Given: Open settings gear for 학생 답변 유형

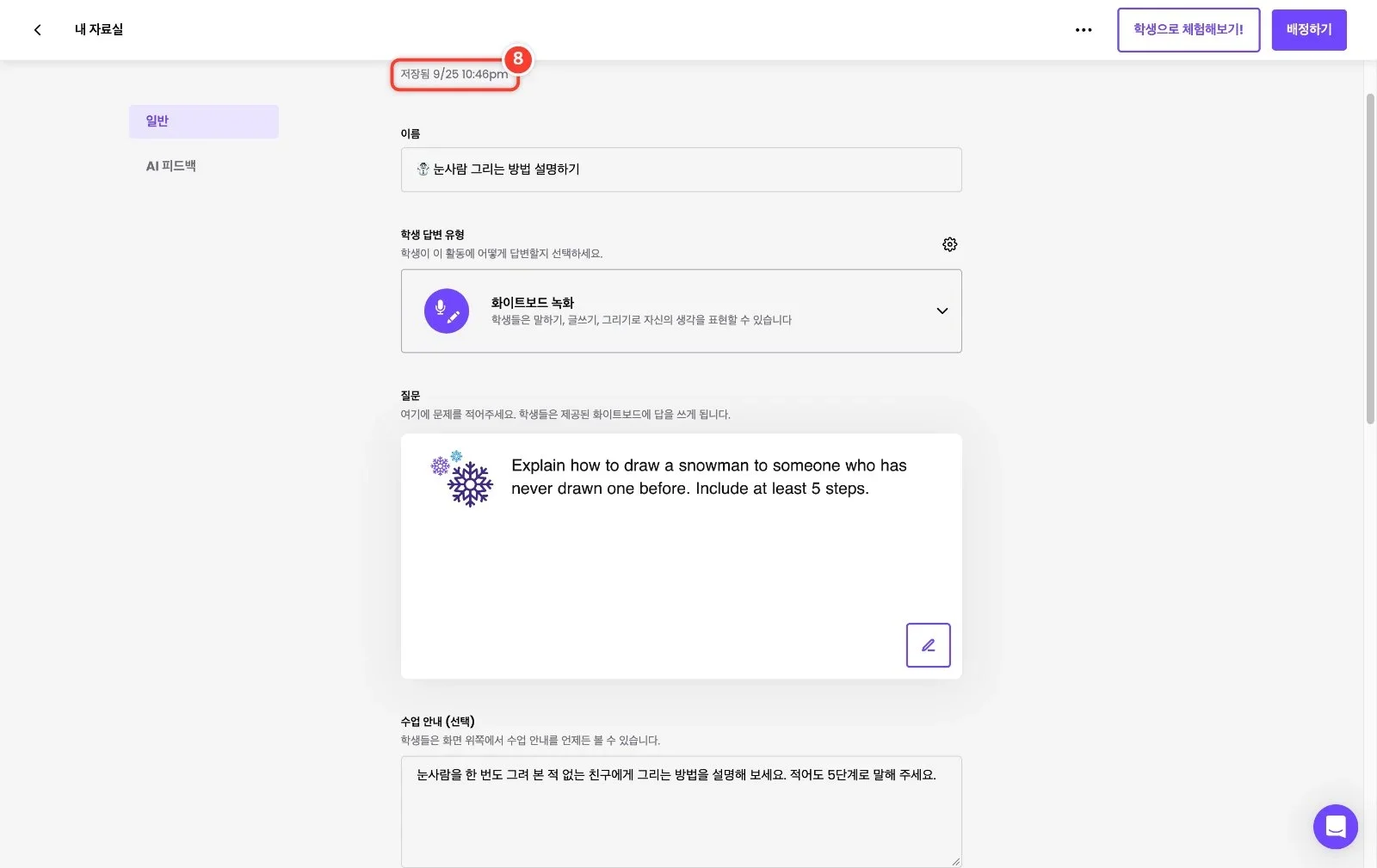Looking at the screenshot, I should 949,244.
